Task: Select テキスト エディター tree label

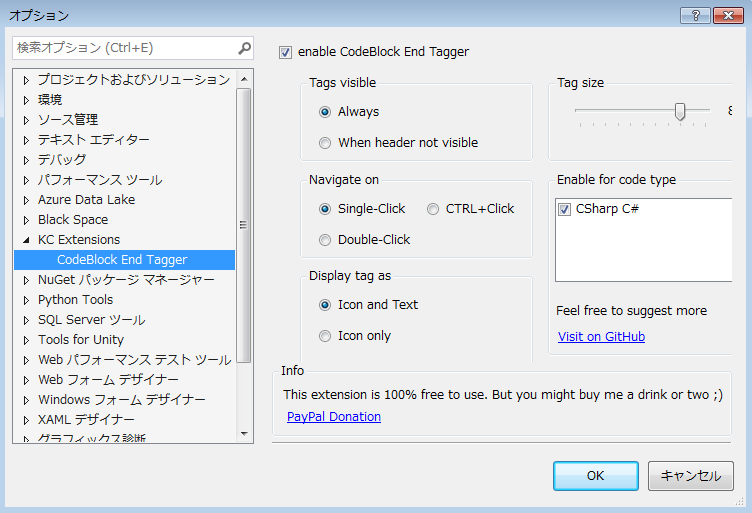Action: coord(94,140)
